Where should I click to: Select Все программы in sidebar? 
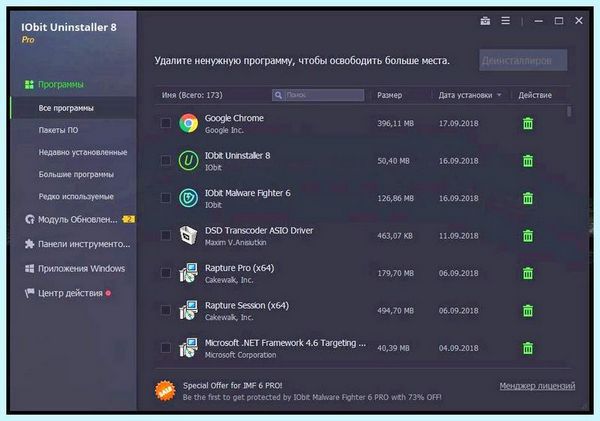point(66,108)
